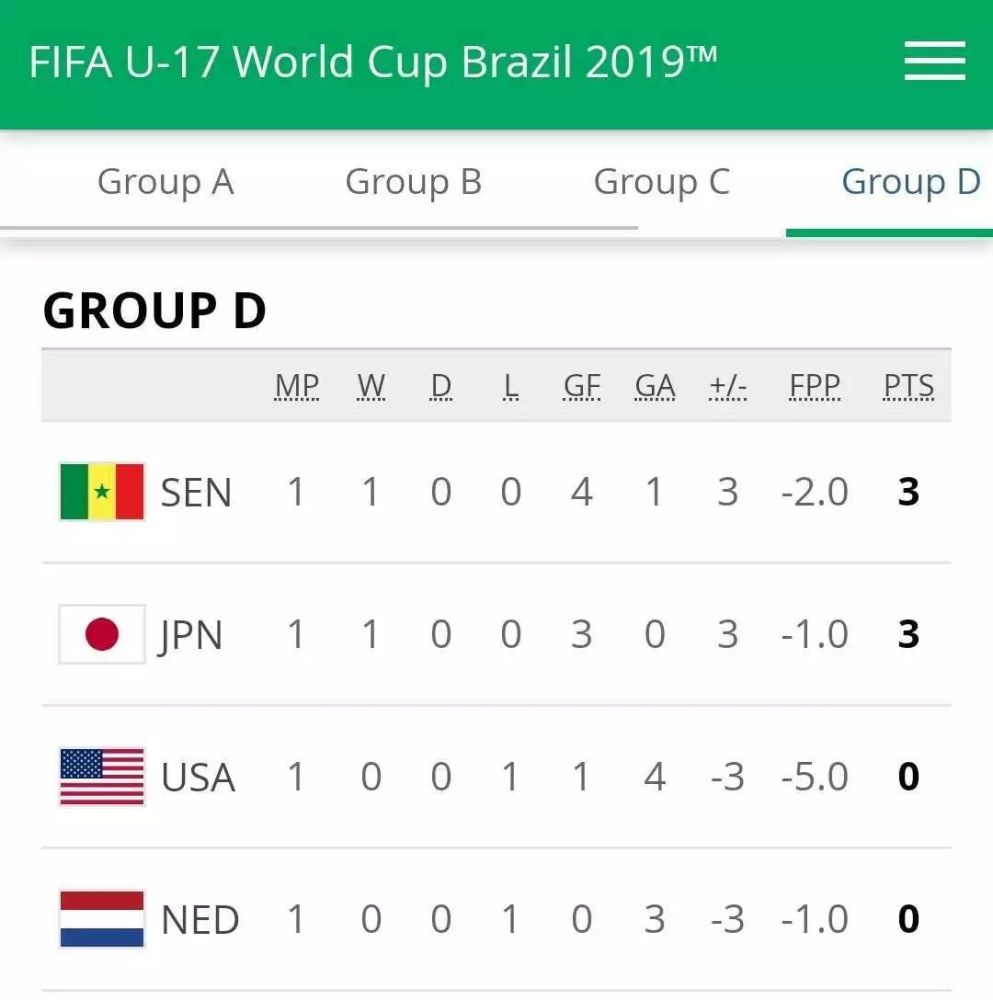Screen dimensions: 993x1000
Task: Switch to the Group C tab
Action: click(661, 182)
